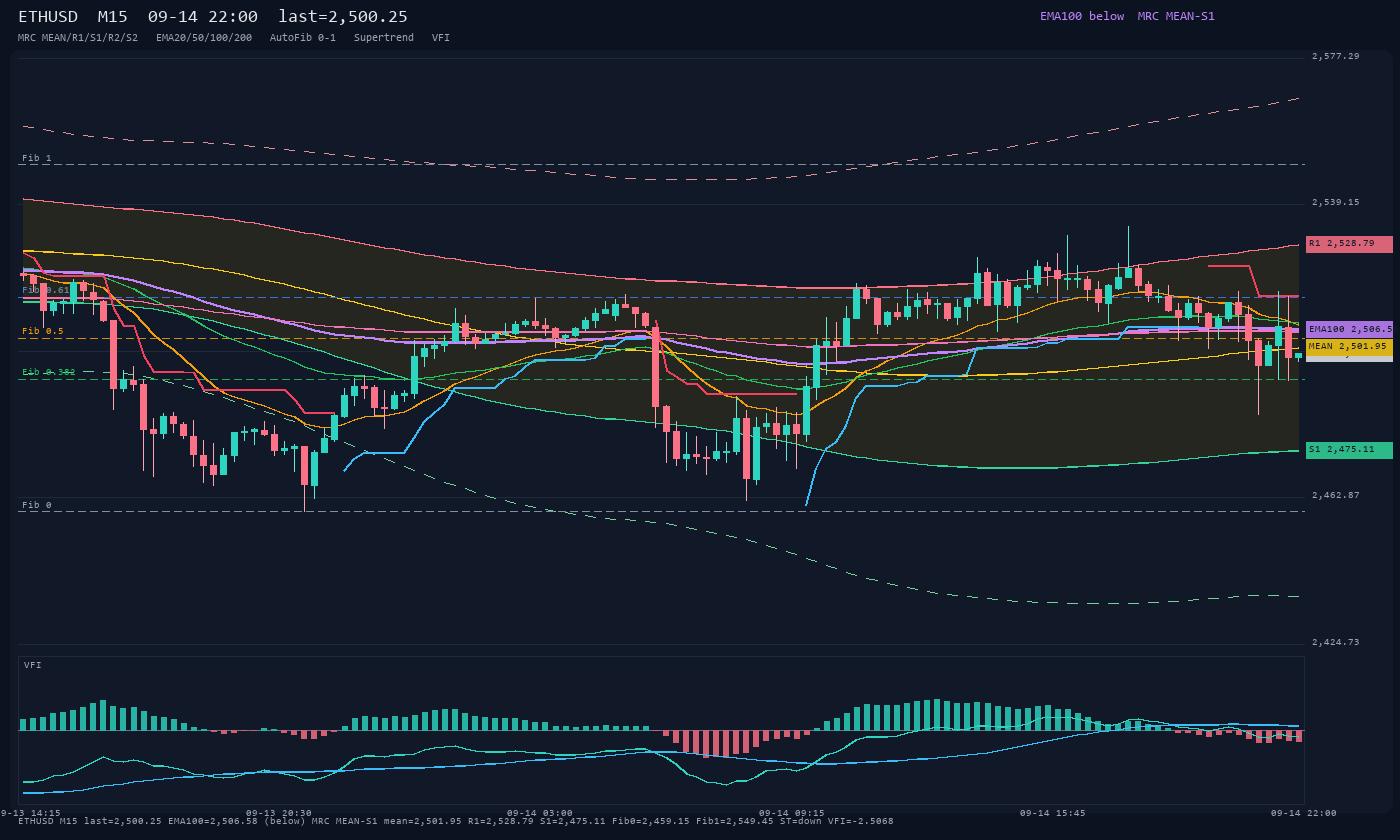This screenshot has width=1400, height=840.
Task: Click the EMA100 2,506.5 price tag
Action: click(1349, 329)
